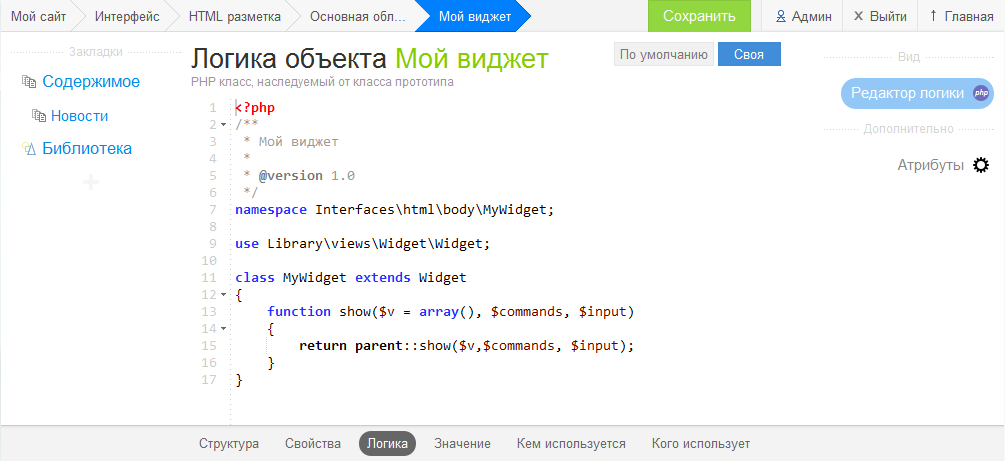Go to Главная page
Image resolution: width=1005 pixels, height=461 pixels.
(961, 17)
